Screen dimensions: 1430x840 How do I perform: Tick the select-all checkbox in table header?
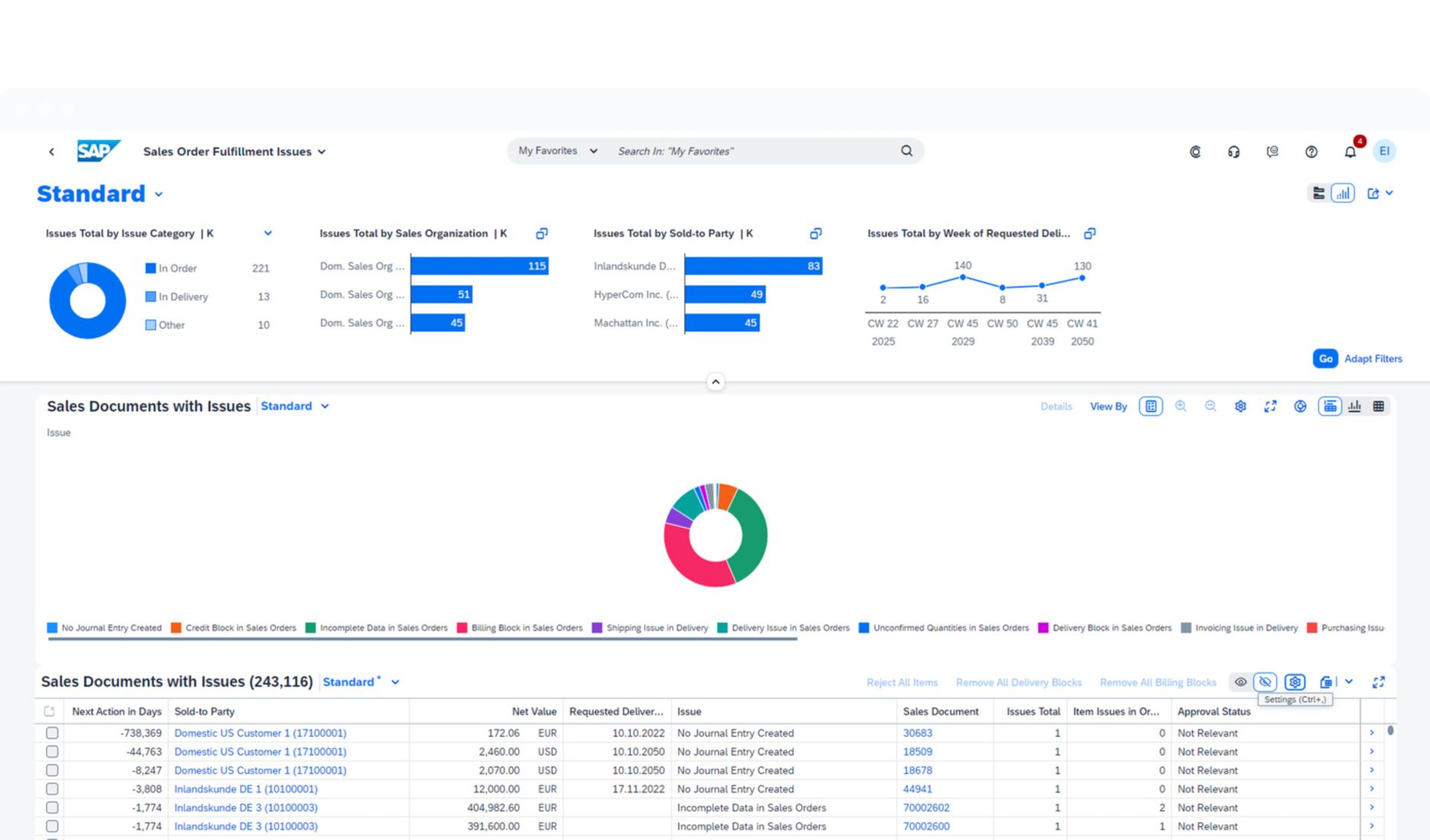click(x=50, y=712)
